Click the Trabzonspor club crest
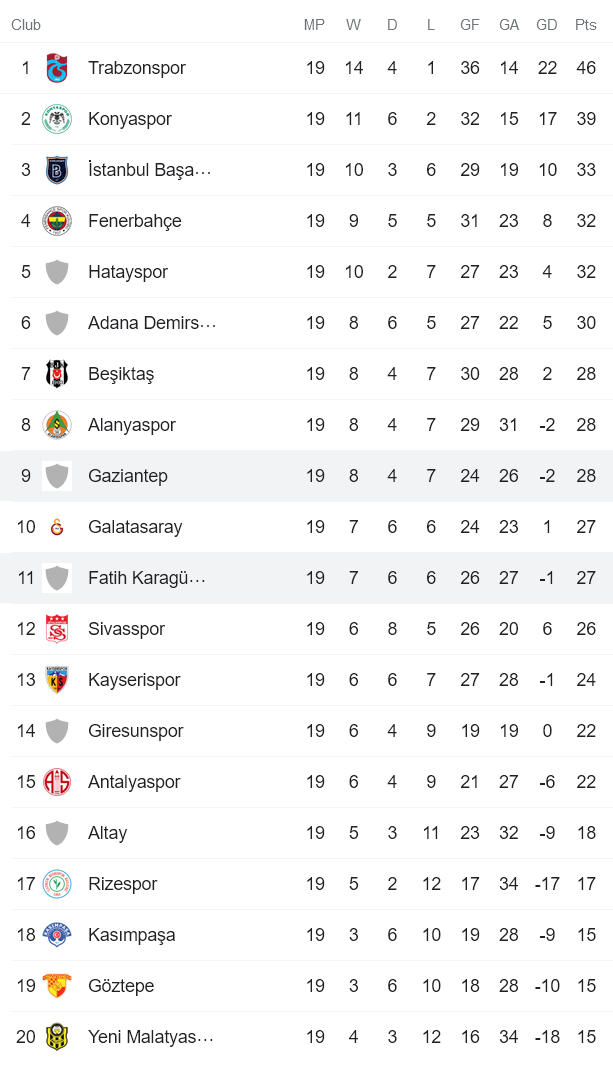The width and height of the screenshot is (613, 1075). [x=57, y=67]
